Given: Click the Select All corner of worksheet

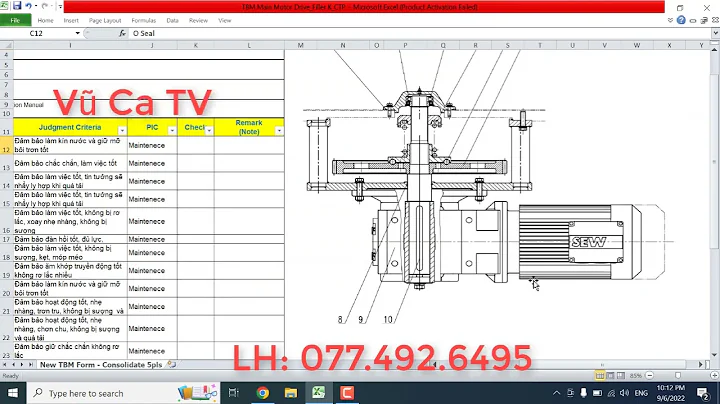Looking at the screenshot, I should point(6,45).
